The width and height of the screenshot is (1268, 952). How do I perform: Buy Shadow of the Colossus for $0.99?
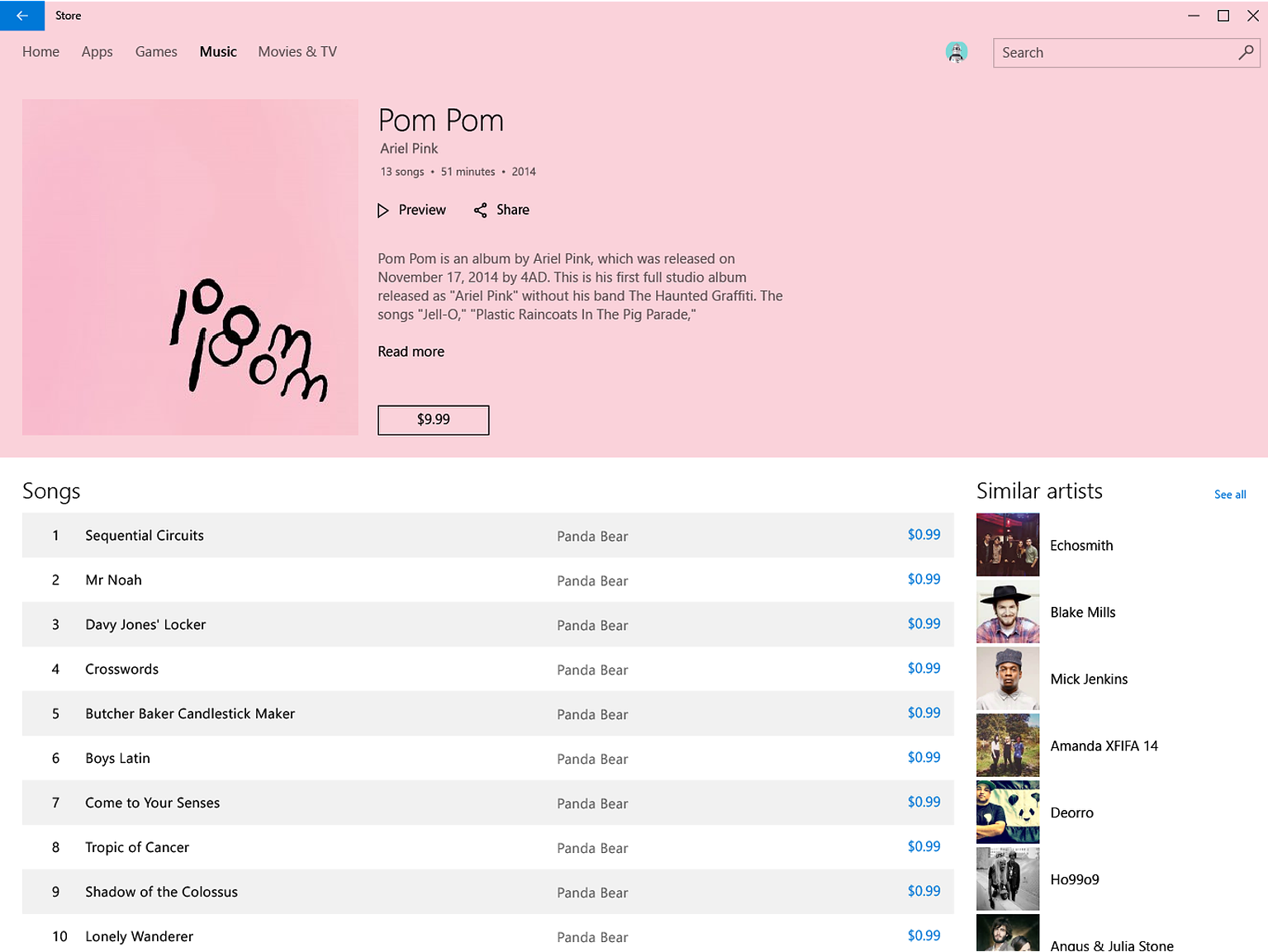coord(924,892)
